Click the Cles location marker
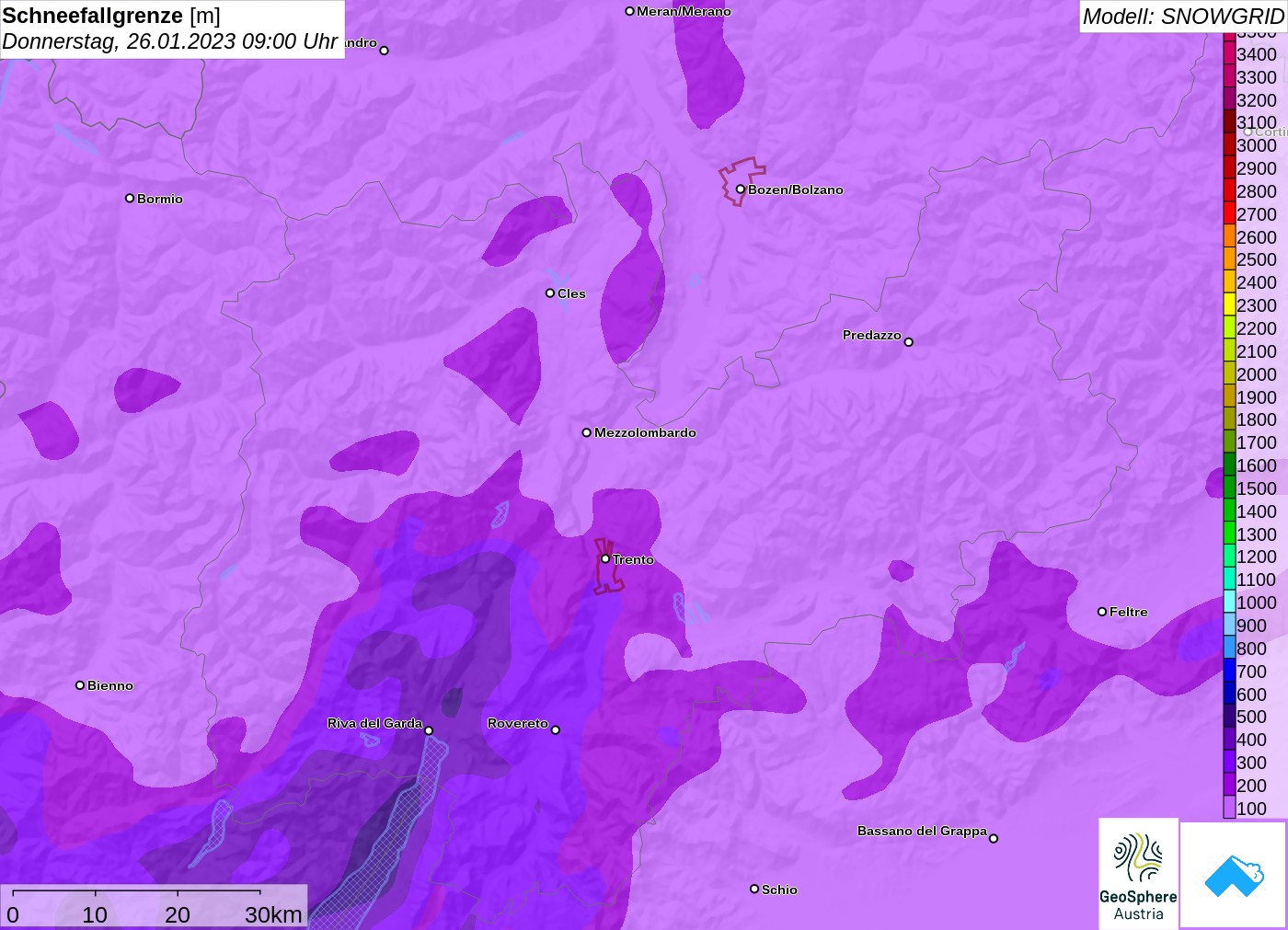 550,293
